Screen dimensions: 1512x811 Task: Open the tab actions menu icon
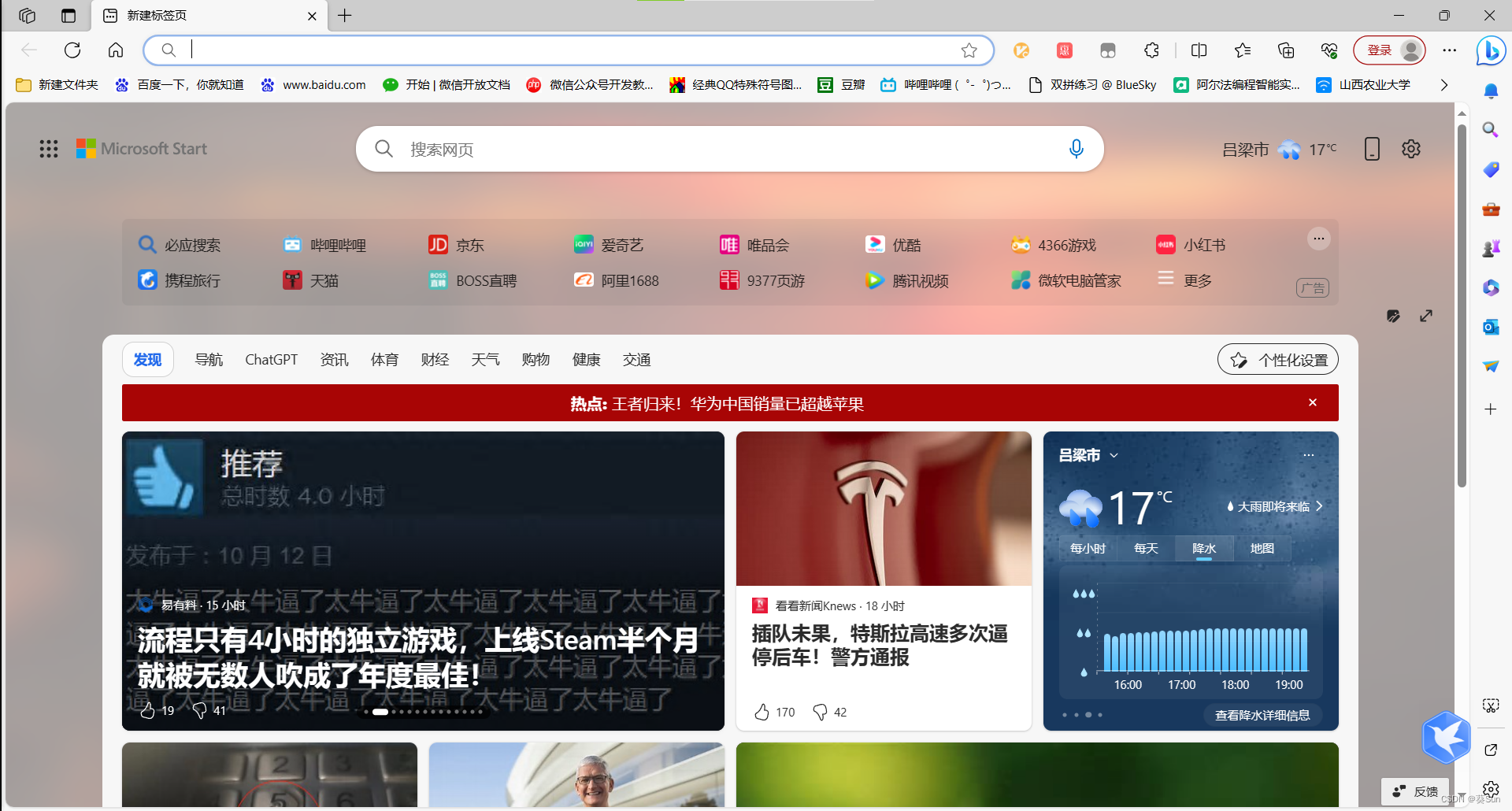pyautogui.click(x=69, y=16)
